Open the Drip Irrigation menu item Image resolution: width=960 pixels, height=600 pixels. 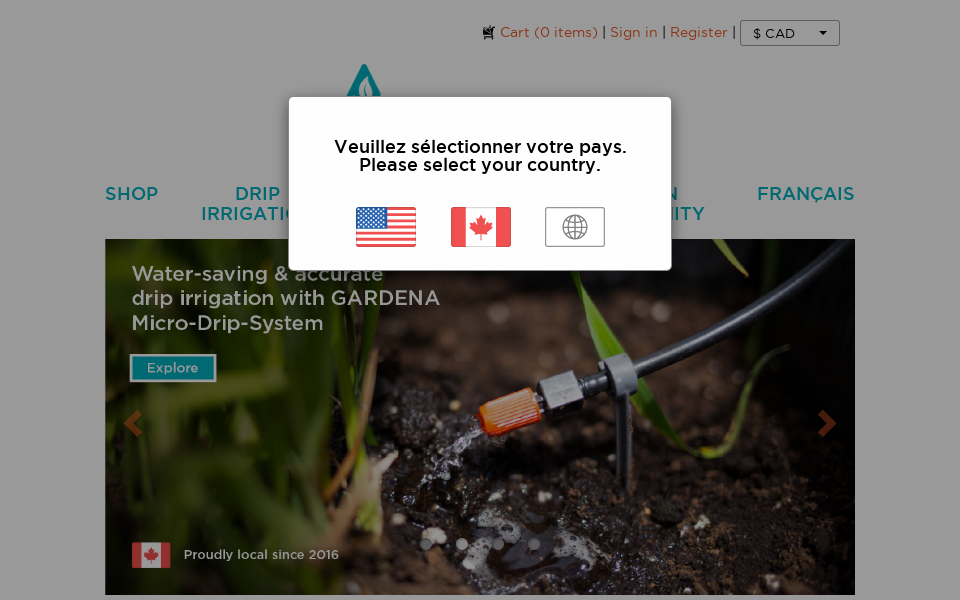point(245,204)
